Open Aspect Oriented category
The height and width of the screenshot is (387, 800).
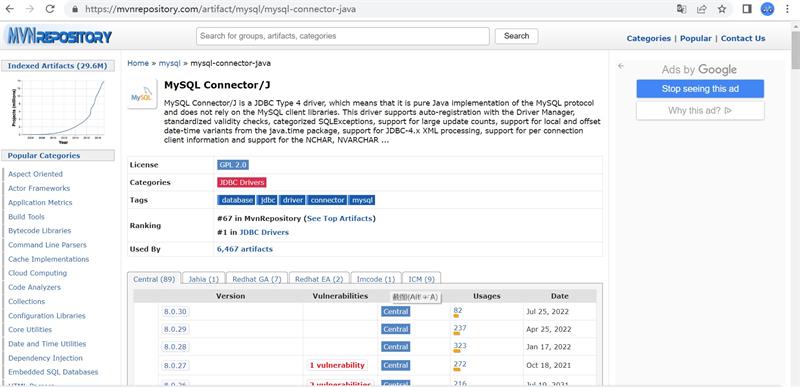pyautogui.click(x=35, y=174)
